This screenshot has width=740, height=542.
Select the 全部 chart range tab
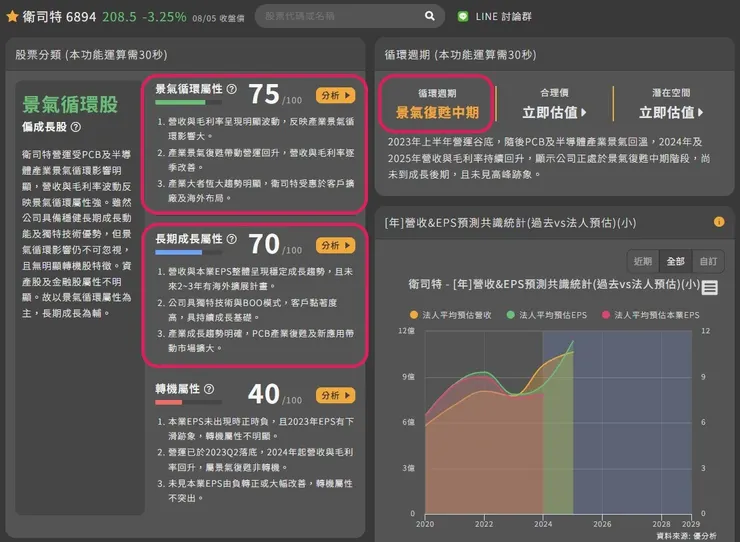(675, 261)
